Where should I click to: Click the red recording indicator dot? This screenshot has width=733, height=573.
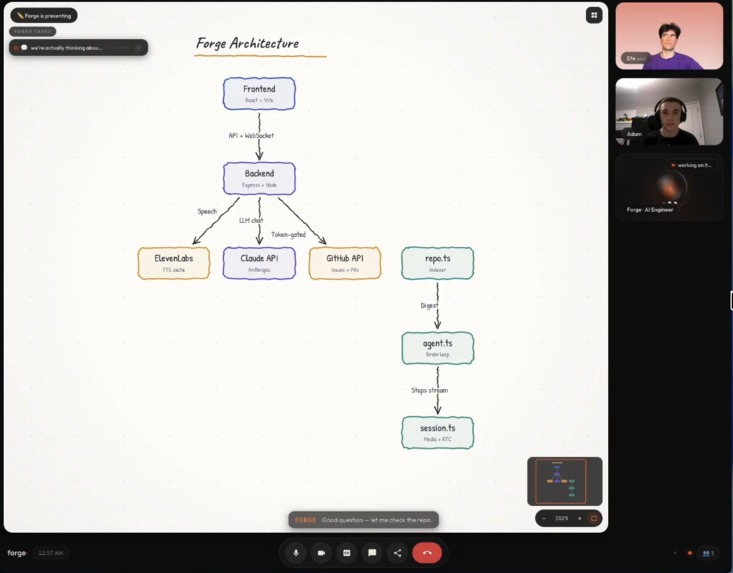pyautogui.click(x=690, y=553)
